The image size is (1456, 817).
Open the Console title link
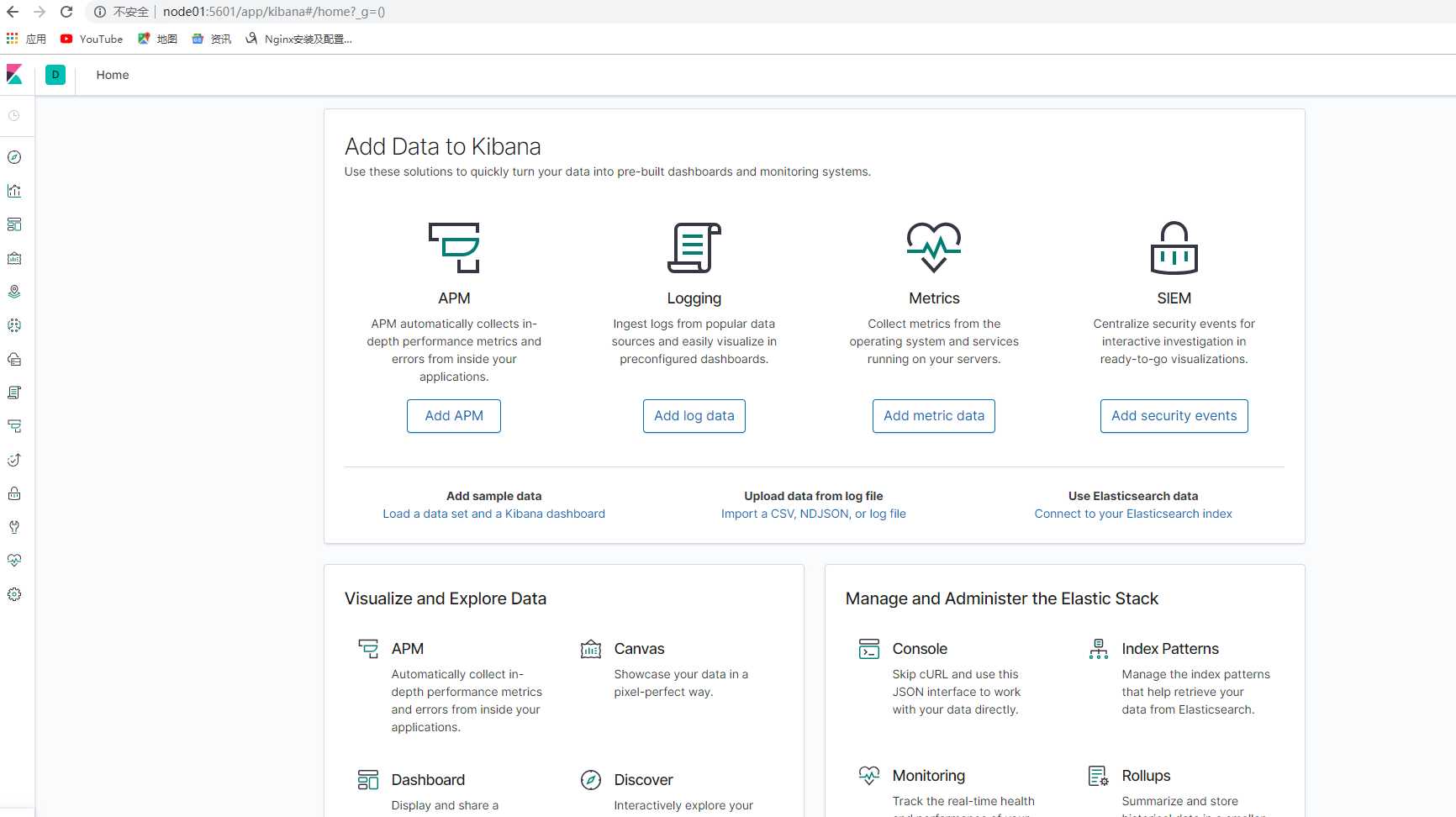pos(920,649)
